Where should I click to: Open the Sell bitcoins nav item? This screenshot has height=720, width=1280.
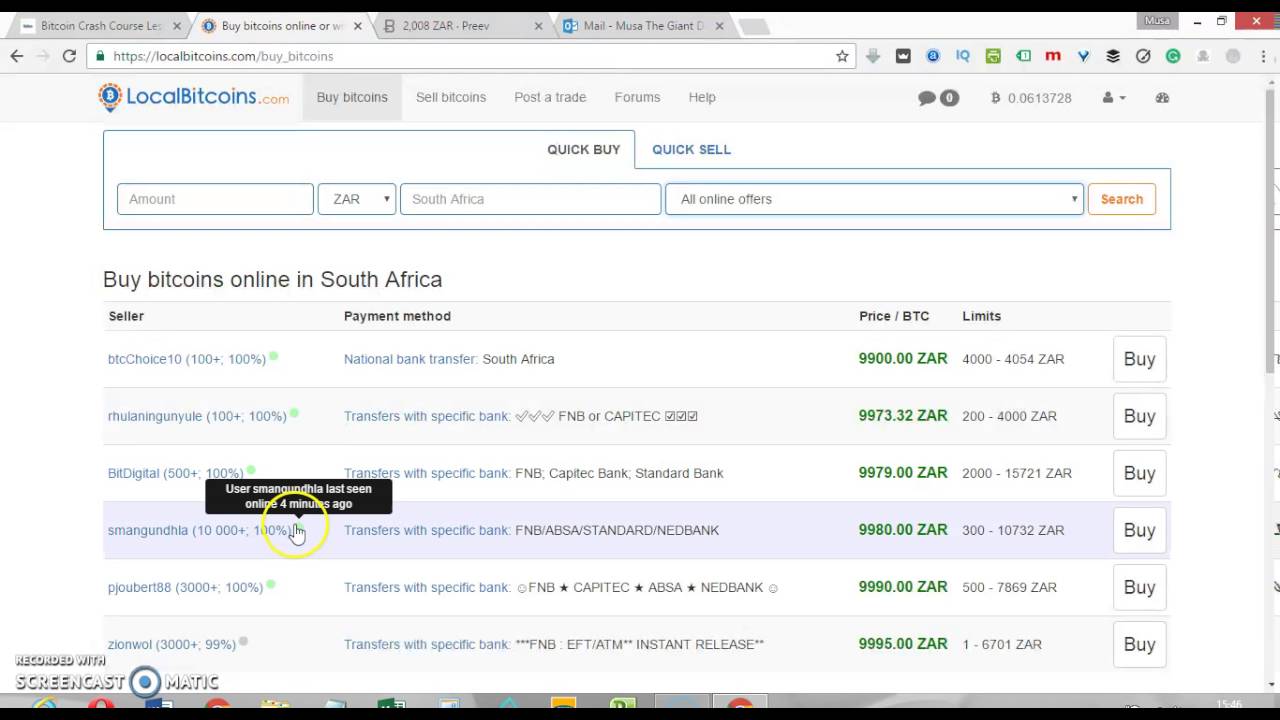451,97
